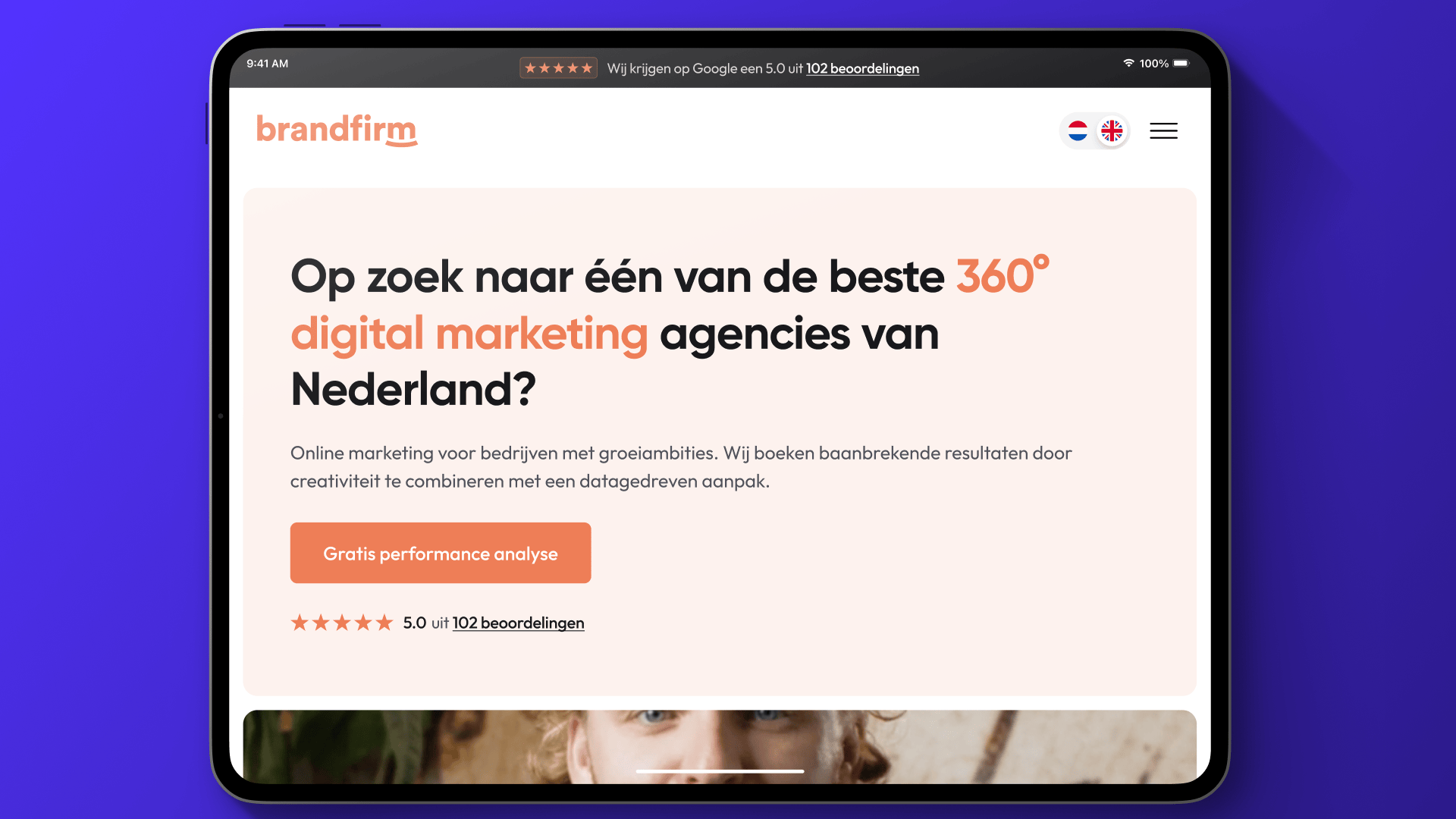This screenshot has height=819, width=1456.
Task: Tap the 100% battery percentage text
Action: (1154, 64)
